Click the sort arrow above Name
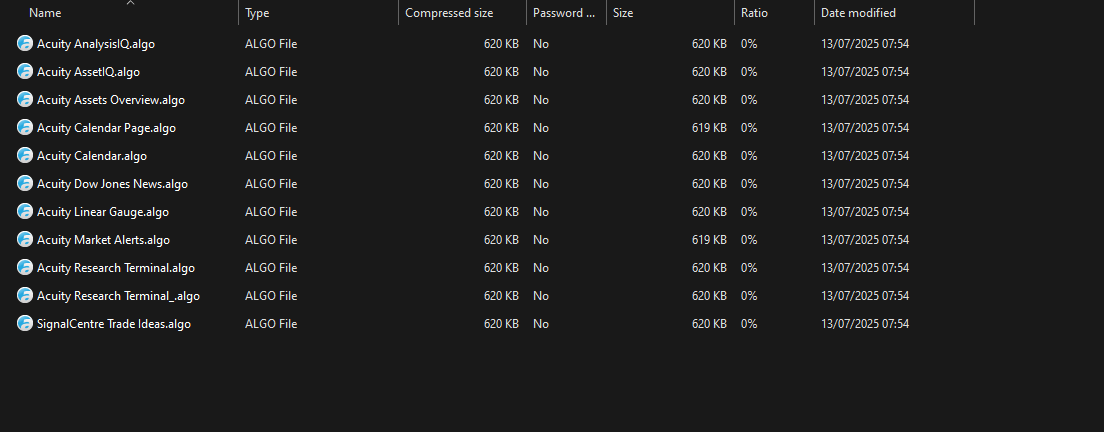1104x432 pixels. point(130,3)
